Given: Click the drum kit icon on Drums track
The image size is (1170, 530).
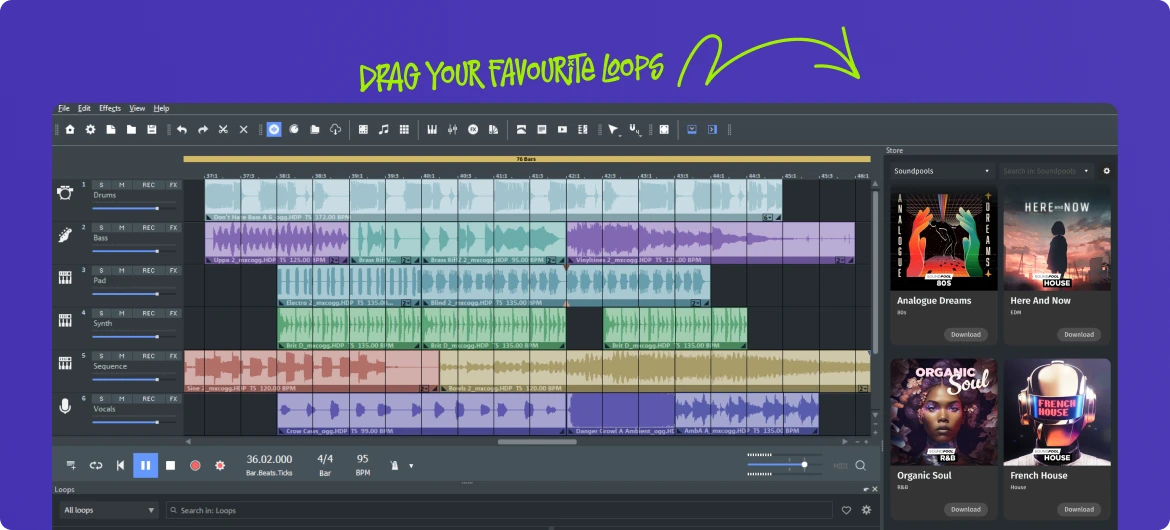Looking at the screenshot, I should point(65,193).
